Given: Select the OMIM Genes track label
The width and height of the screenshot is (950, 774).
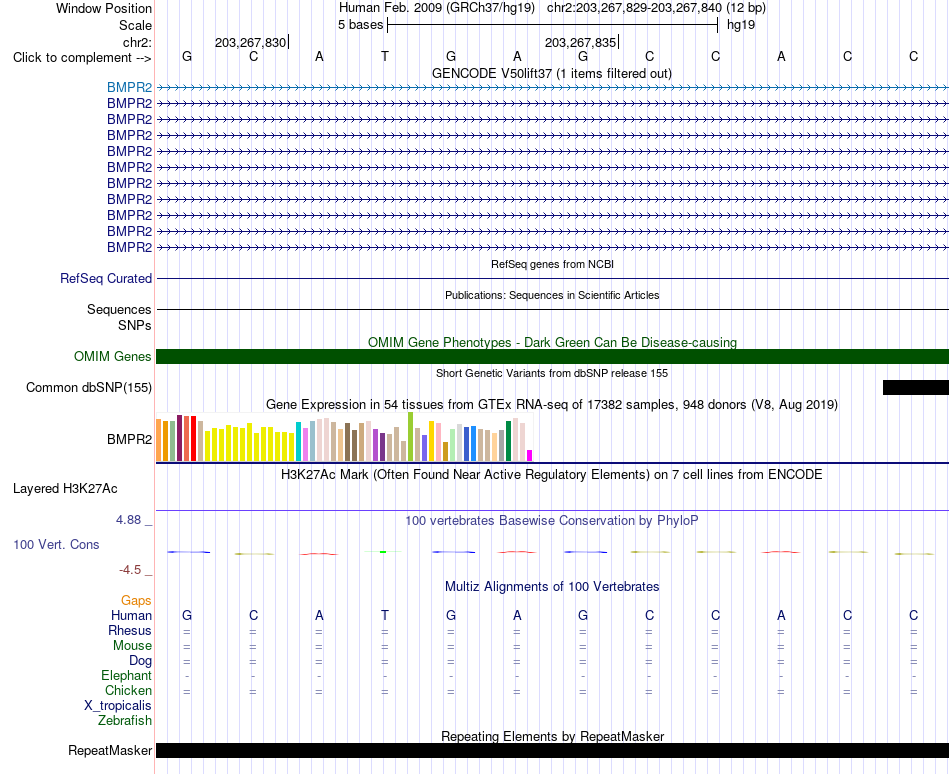Looking at the screenshot, I should (112, 357).
